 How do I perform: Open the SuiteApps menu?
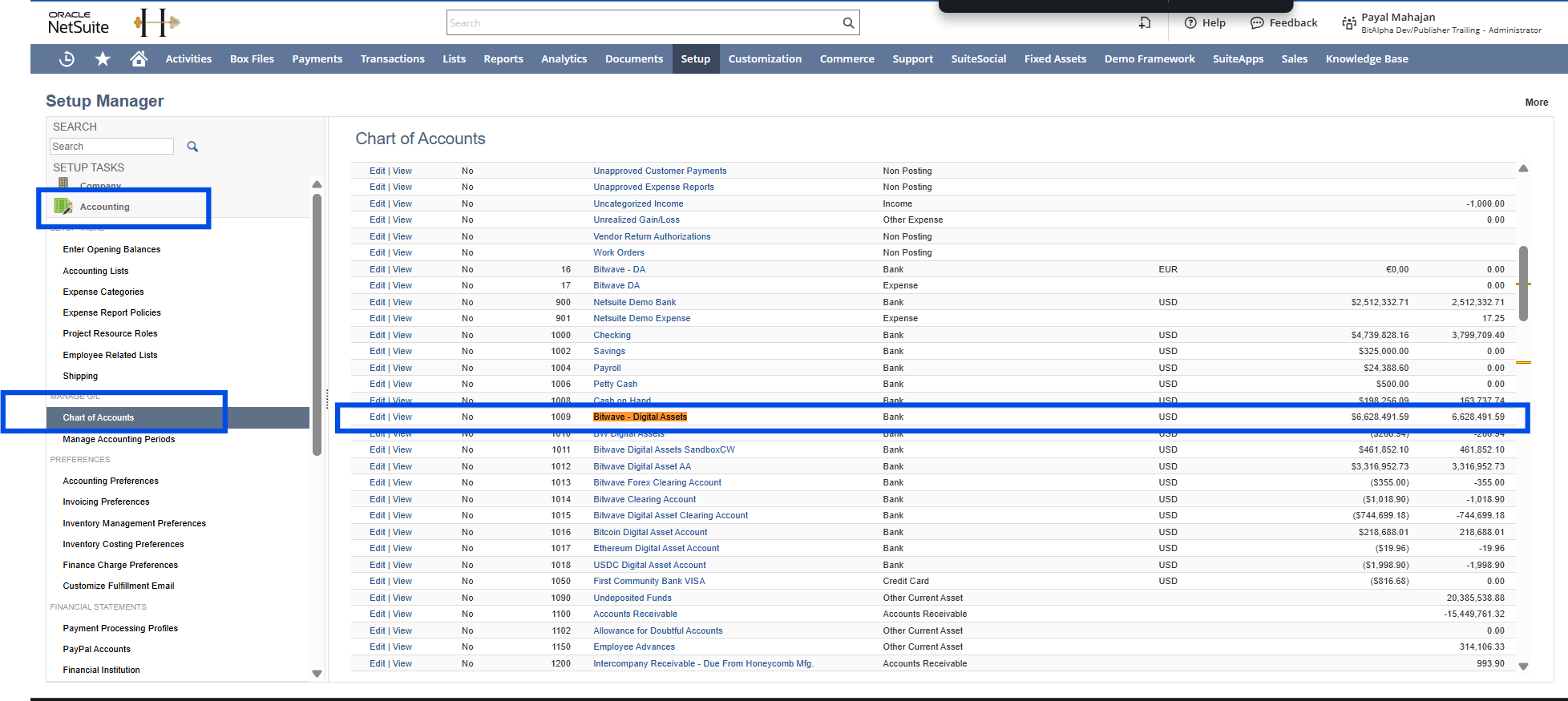click(x=1238, y=58)
